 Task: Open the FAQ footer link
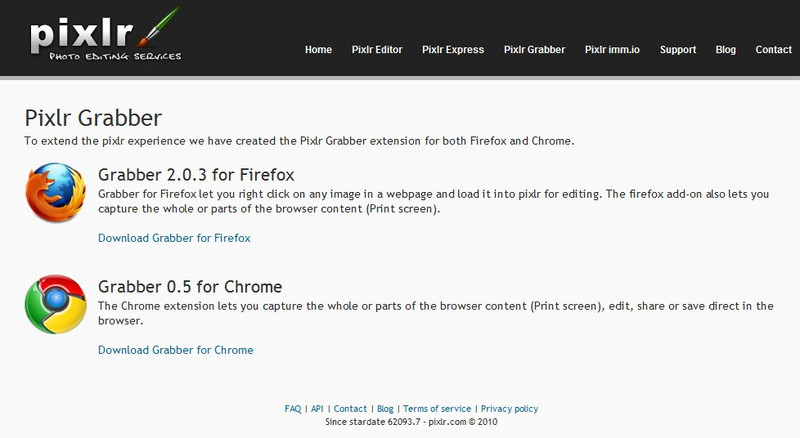293,408
